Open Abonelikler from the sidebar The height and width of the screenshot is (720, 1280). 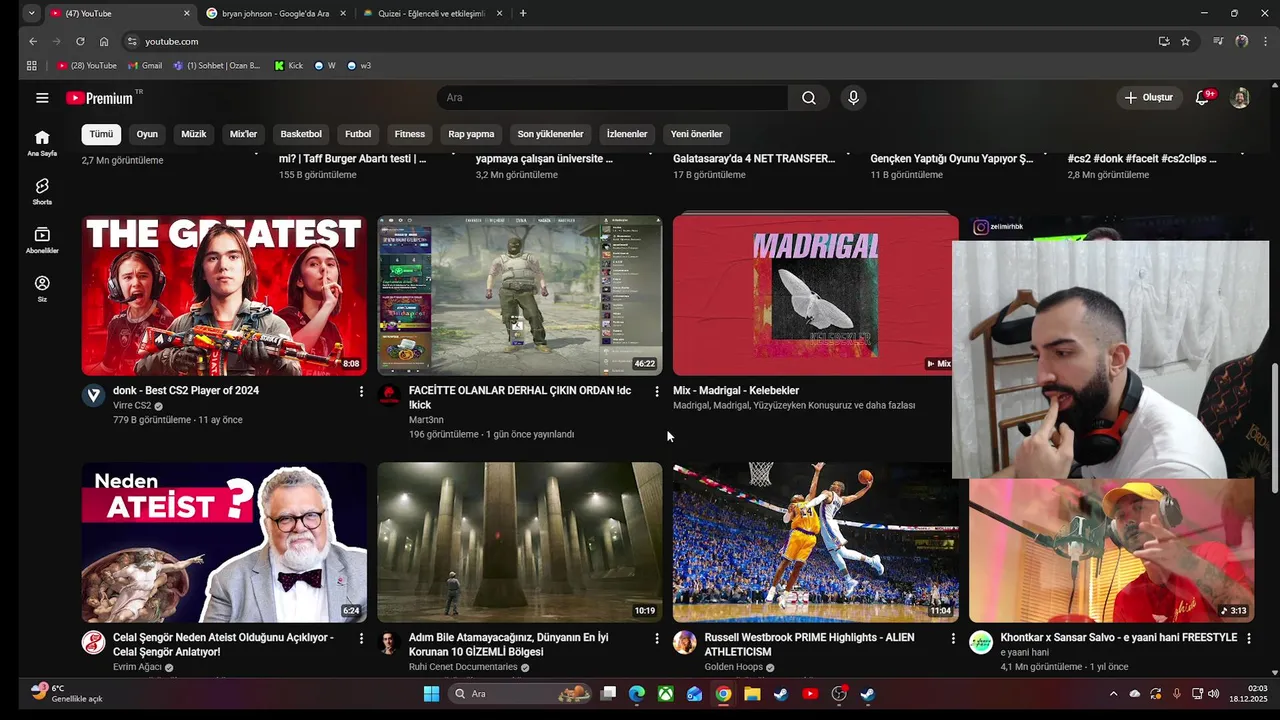pyautogui.click(x=42, y=240)
